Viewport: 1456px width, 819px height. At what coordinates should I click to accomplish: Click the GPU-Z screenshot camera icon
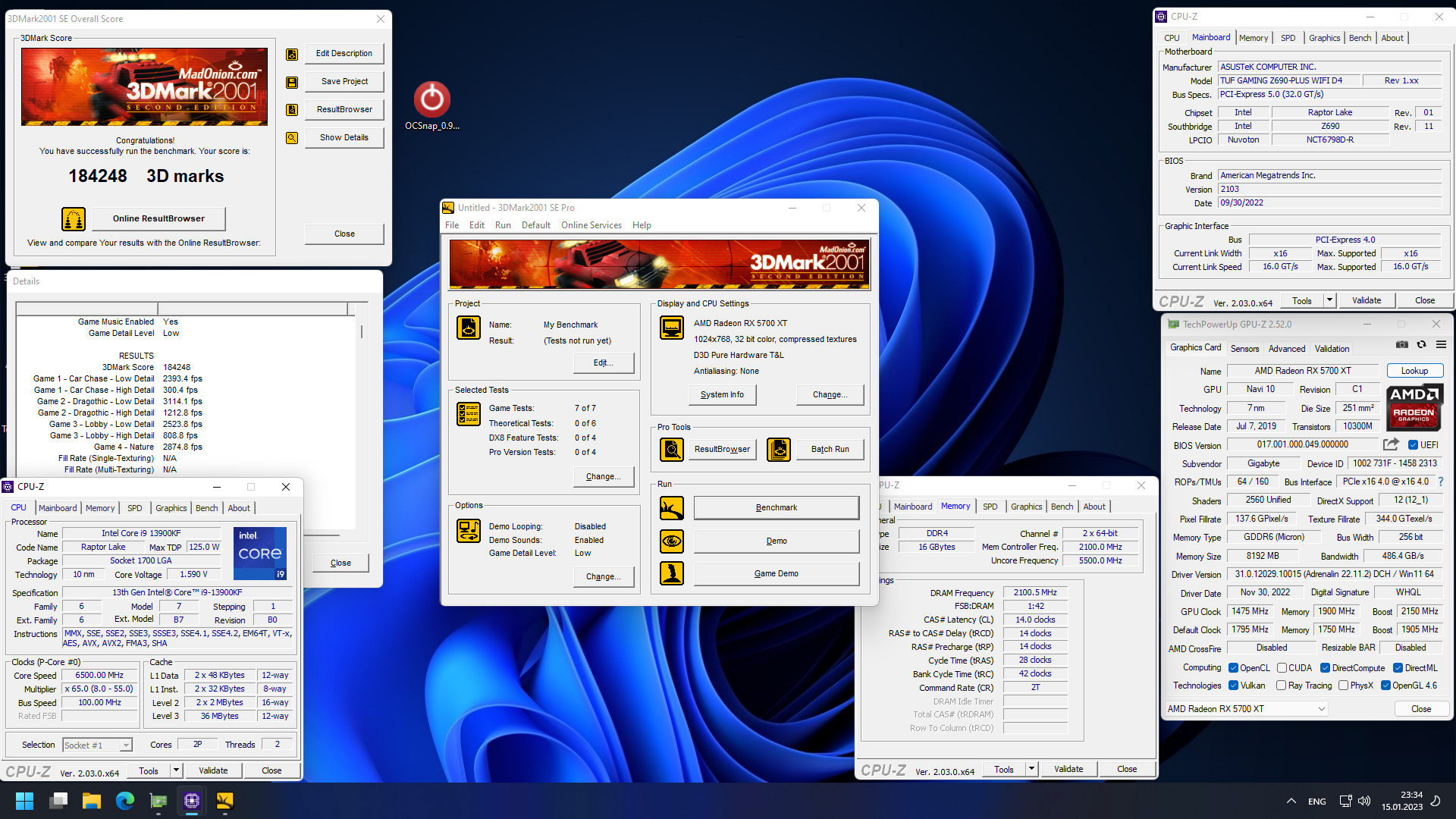pos(1402,344)
